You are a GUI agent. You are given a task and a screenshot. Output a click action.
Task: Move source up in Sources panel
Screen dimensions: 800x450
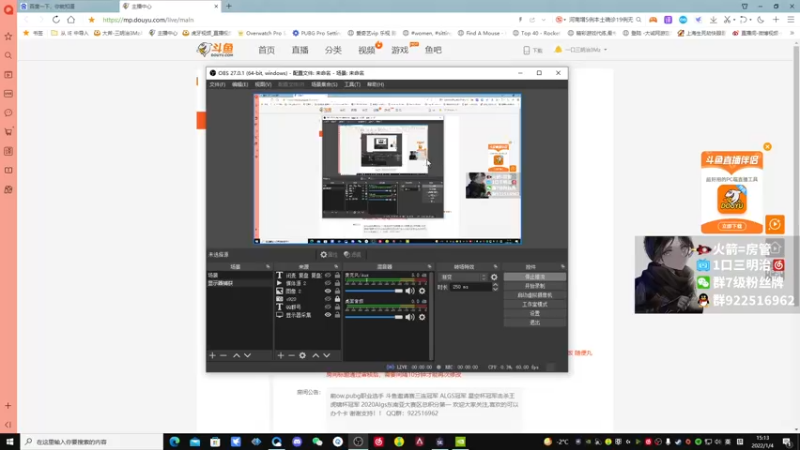(315, 355)
